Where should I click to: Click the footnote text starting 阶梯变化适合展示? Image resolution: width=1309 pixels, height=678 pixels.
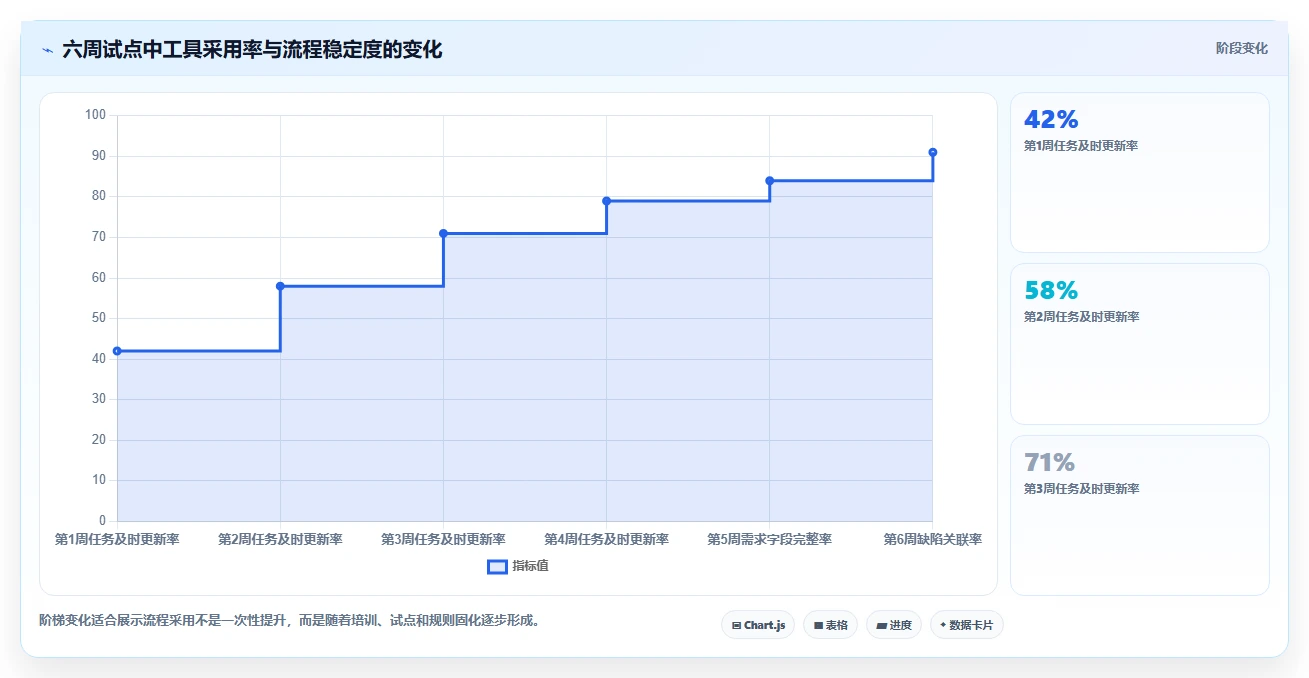pyautogui.click(x=292, y=620)
